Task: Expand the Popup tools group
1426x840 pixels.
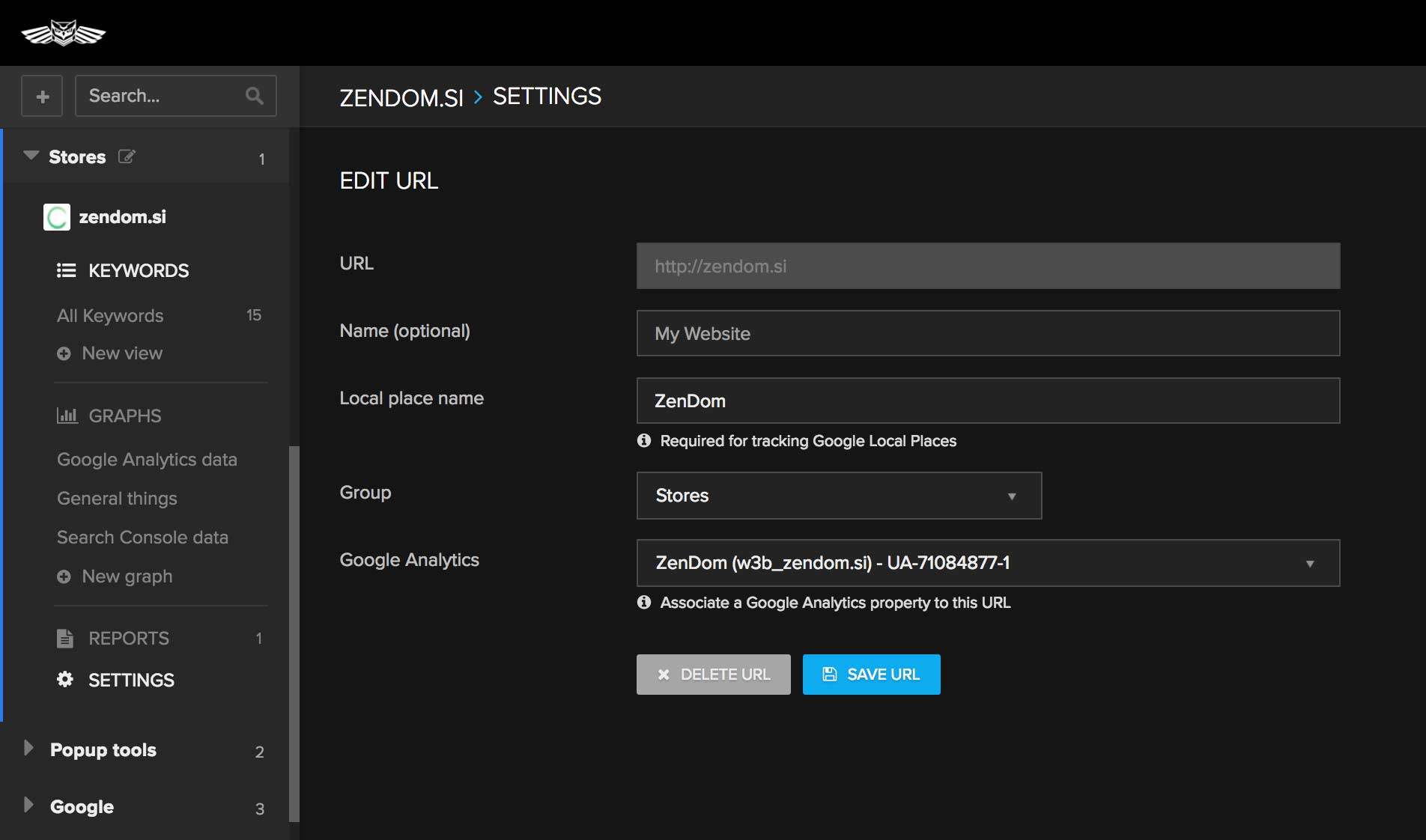Action: click(28, 749)
